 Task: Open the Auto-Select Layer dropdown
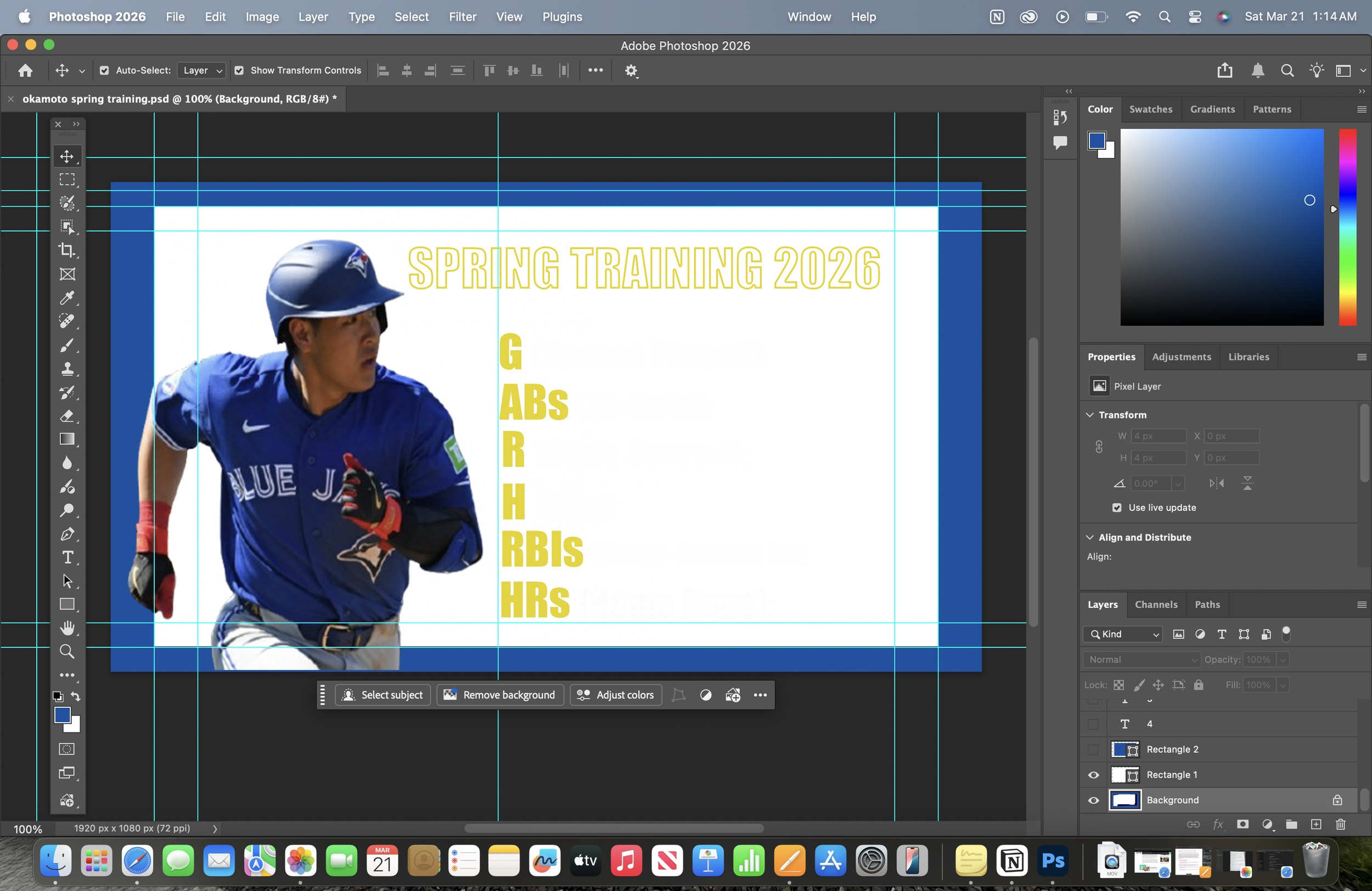pyautogui.click(x=201, y=70)
